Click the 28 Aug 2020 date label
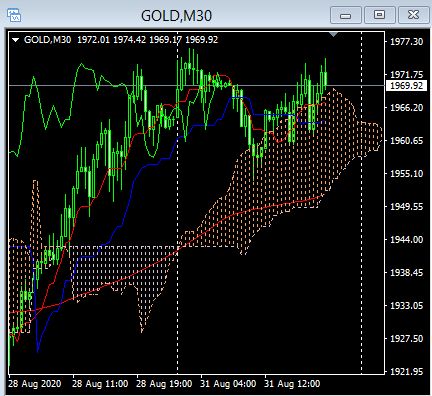 (35, 384)
